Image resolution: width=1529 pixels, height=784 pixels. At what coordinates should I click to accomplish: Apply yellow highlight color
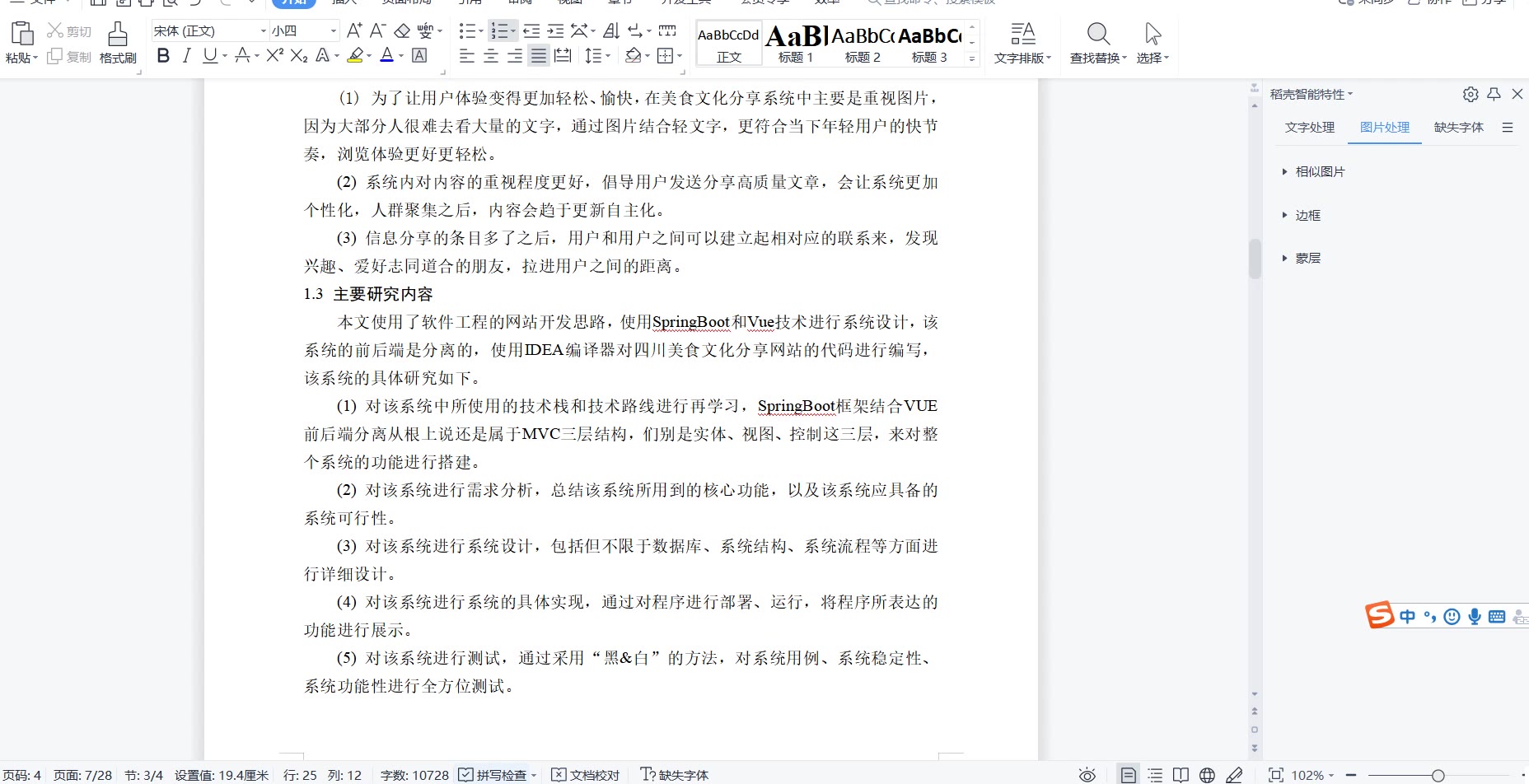click(x=355, y=55)
